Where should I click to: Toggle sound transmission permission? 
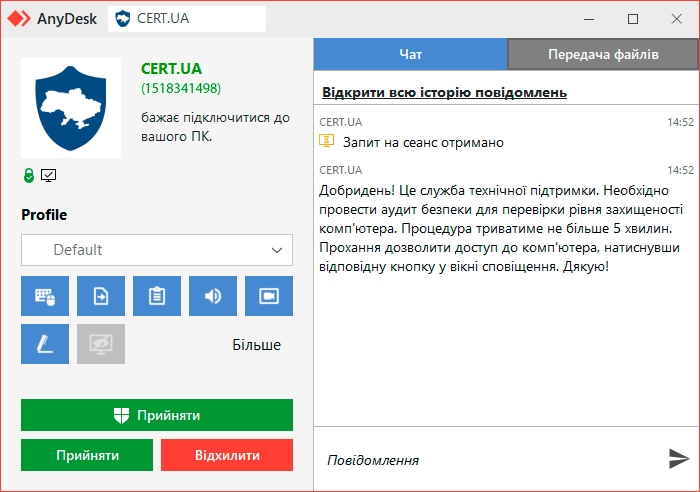pos(213,296)
